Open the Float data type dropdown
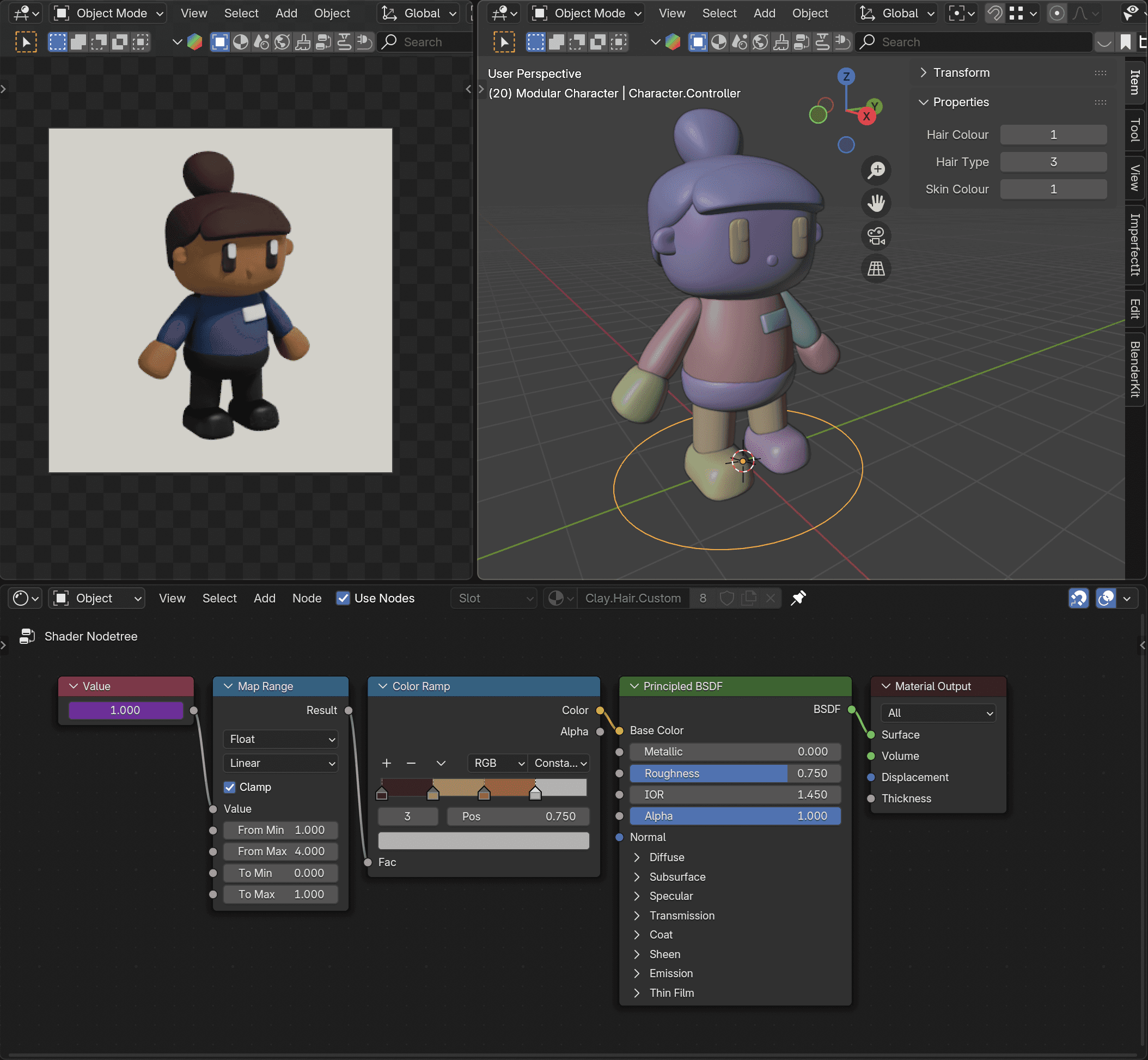The image size is (1148, 1060). coord(280,739)
